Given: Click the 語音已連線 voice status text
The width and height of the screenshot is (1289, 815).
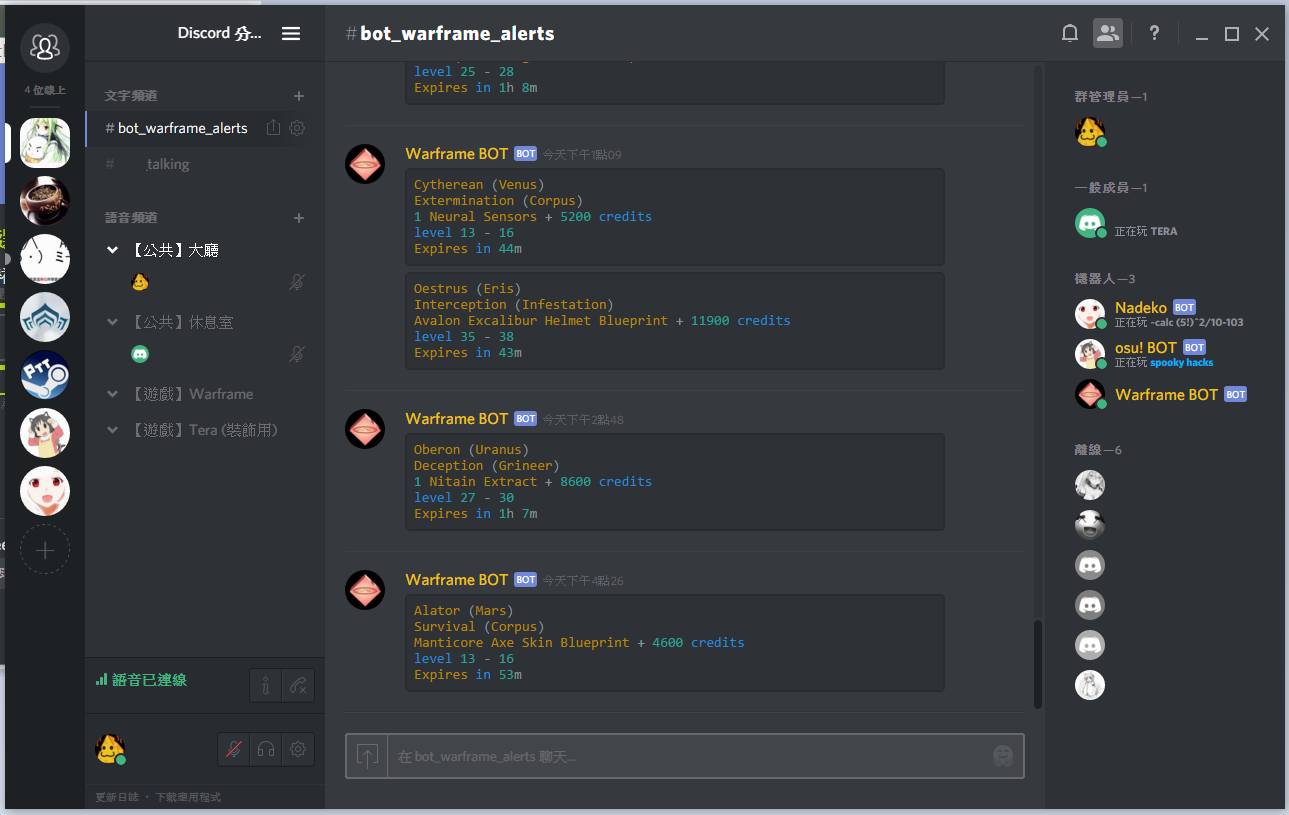Looking at the screenshot, I should [x=149, y=680].
